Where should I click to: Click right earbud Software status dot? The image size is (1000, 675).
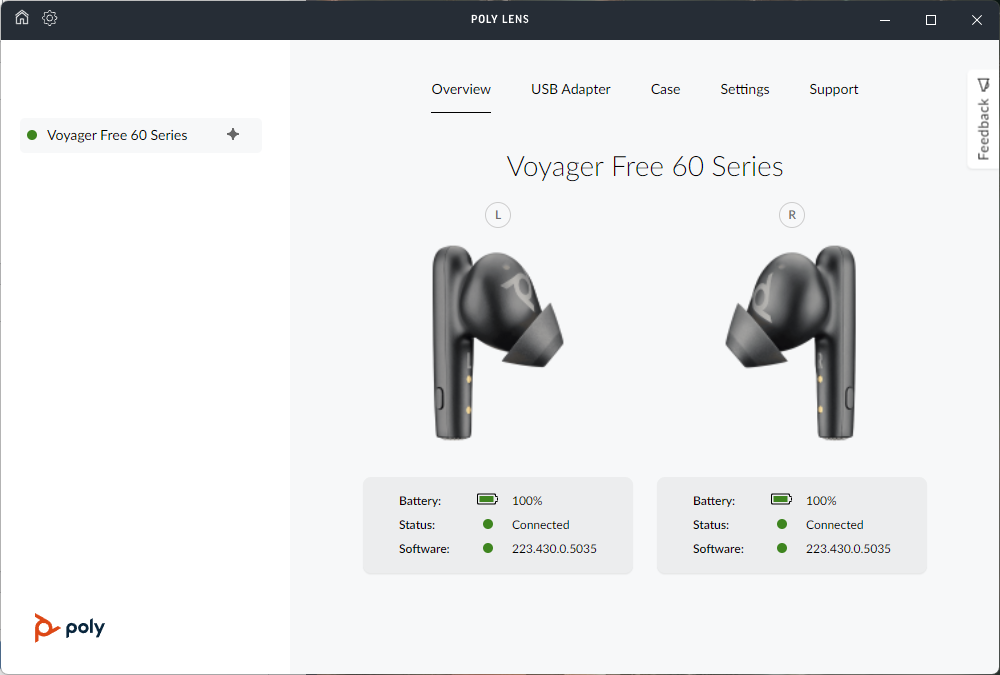click(782, 548)
